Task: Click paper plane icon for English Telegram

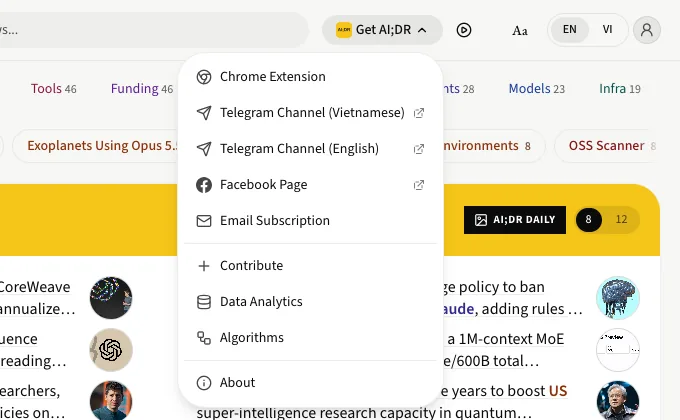Action: click(x=204, y=149)
